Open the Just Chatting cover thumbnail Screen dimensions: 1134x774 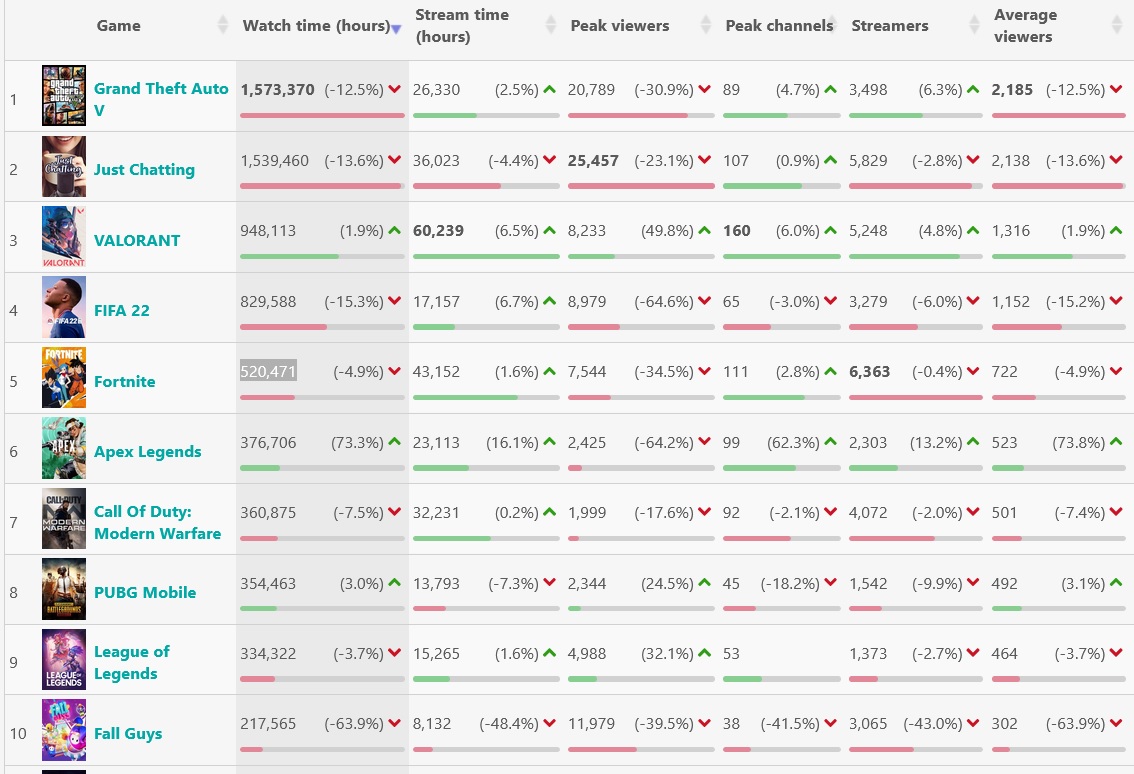pos(64,166)
